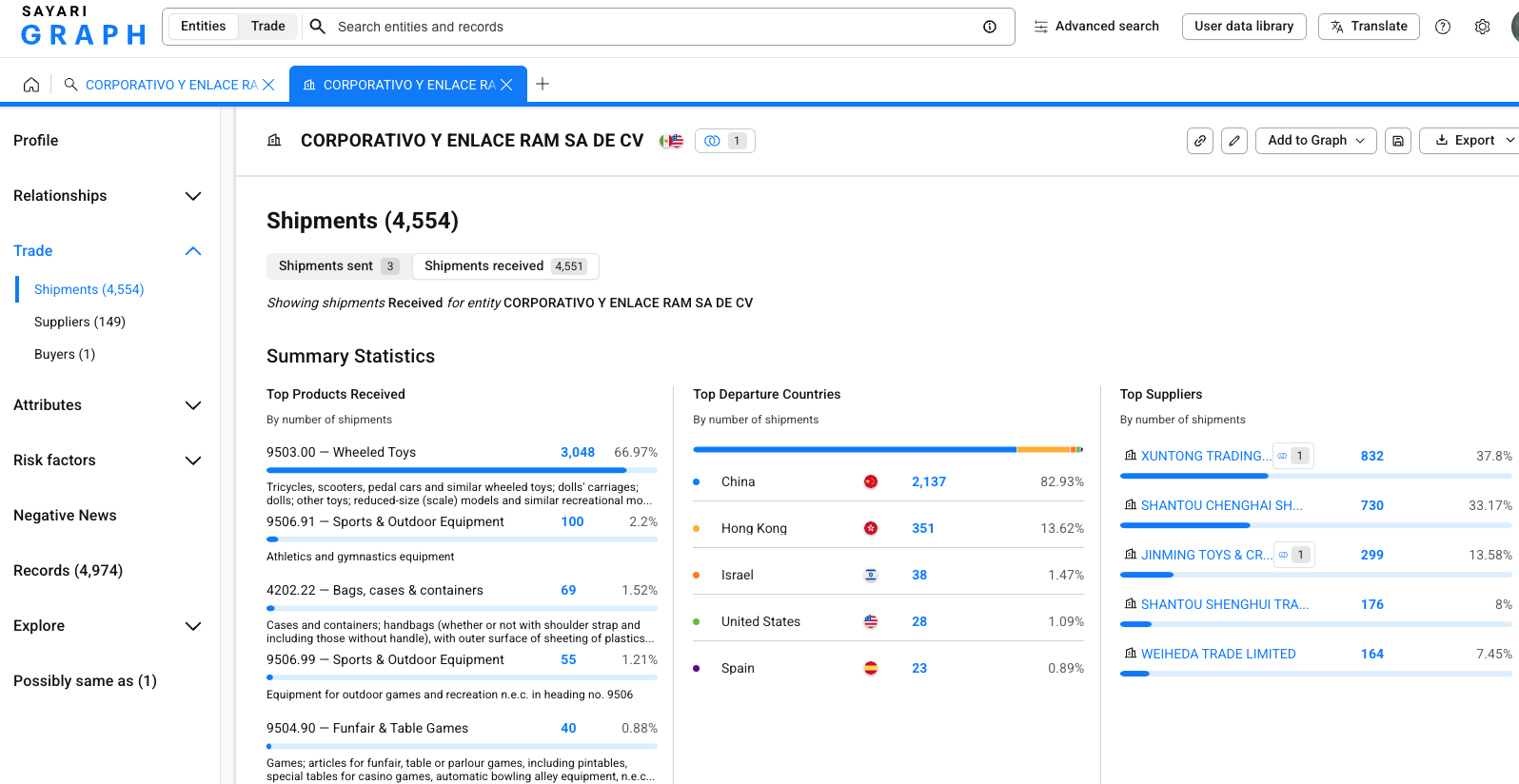Screen dimensions: 1519x784
Task: Click the Sayari Graph logo
Action: pos(83,26)
